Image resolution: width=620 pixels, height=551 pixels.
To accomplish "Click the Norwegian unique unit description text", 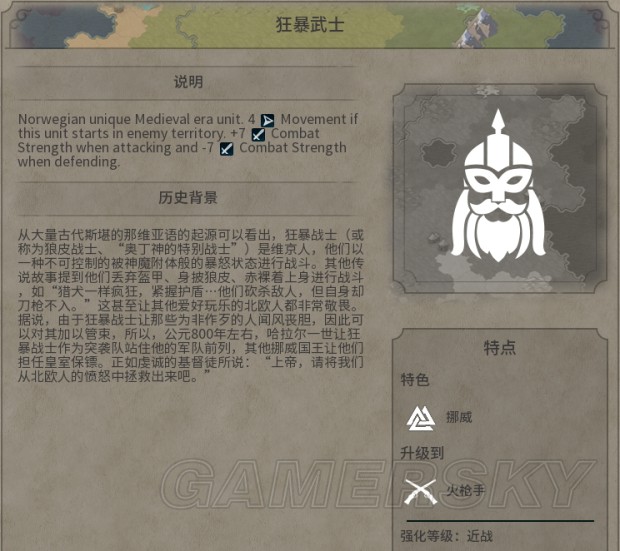I will point(188,140).
